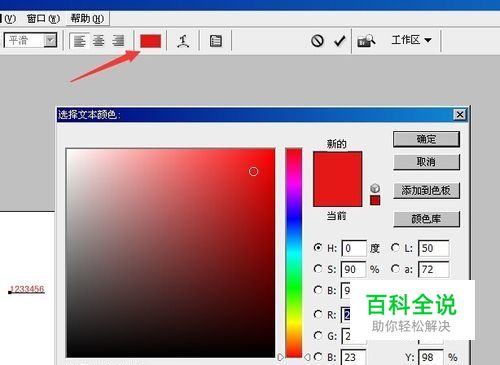Image resolution: width=500 pixels, height=365 pixels.
Task: Click the 取消 button
Action: click(x=426, y=162)
